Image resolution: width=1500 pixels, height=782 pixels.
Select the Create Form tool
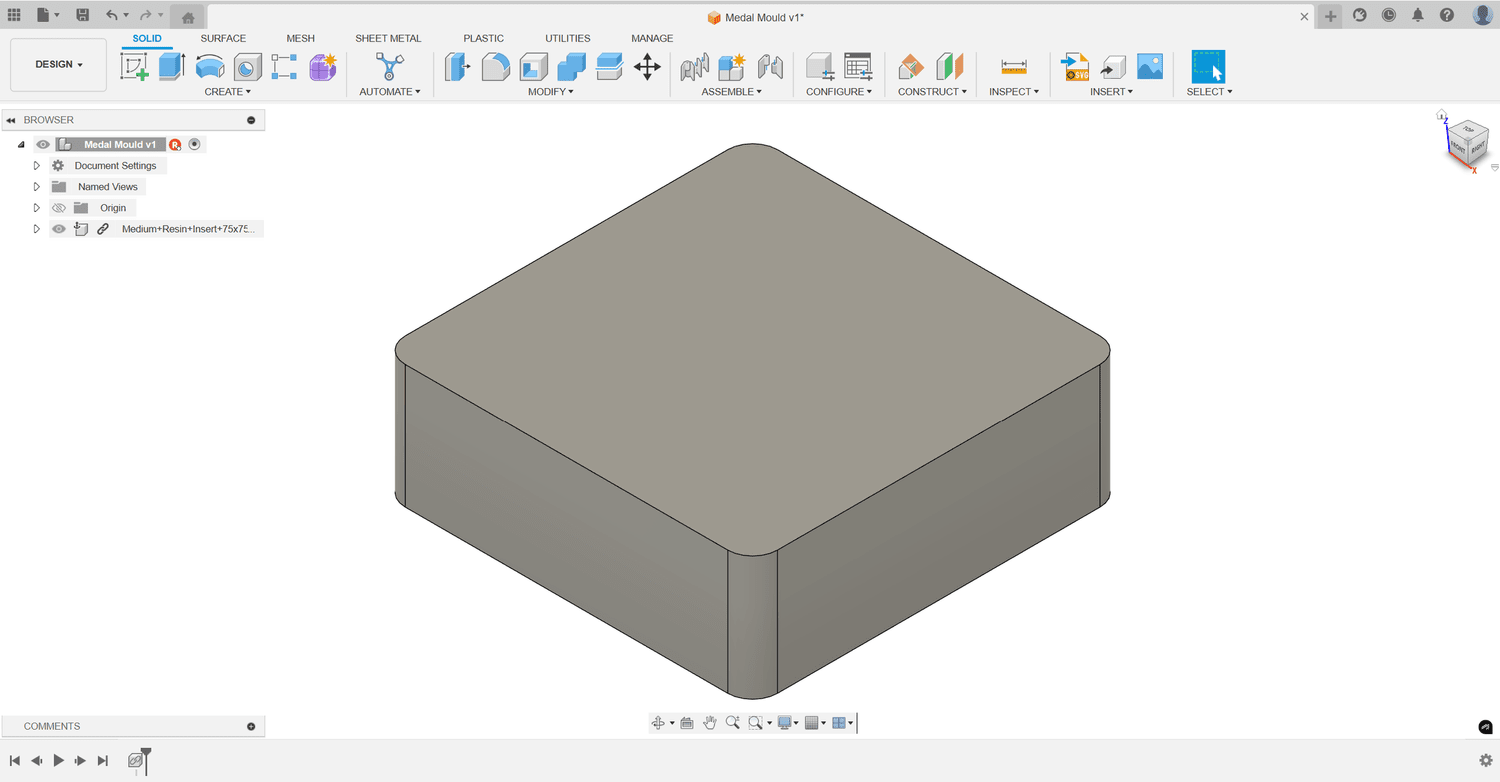(322, 67)
